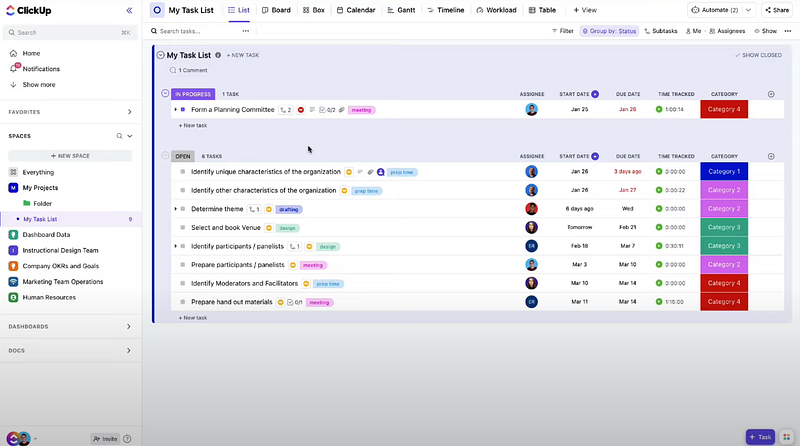Toggle status box for Identify Moderators and Facilitators
Viewport: 800px width, 446px height.
[183, 284]
